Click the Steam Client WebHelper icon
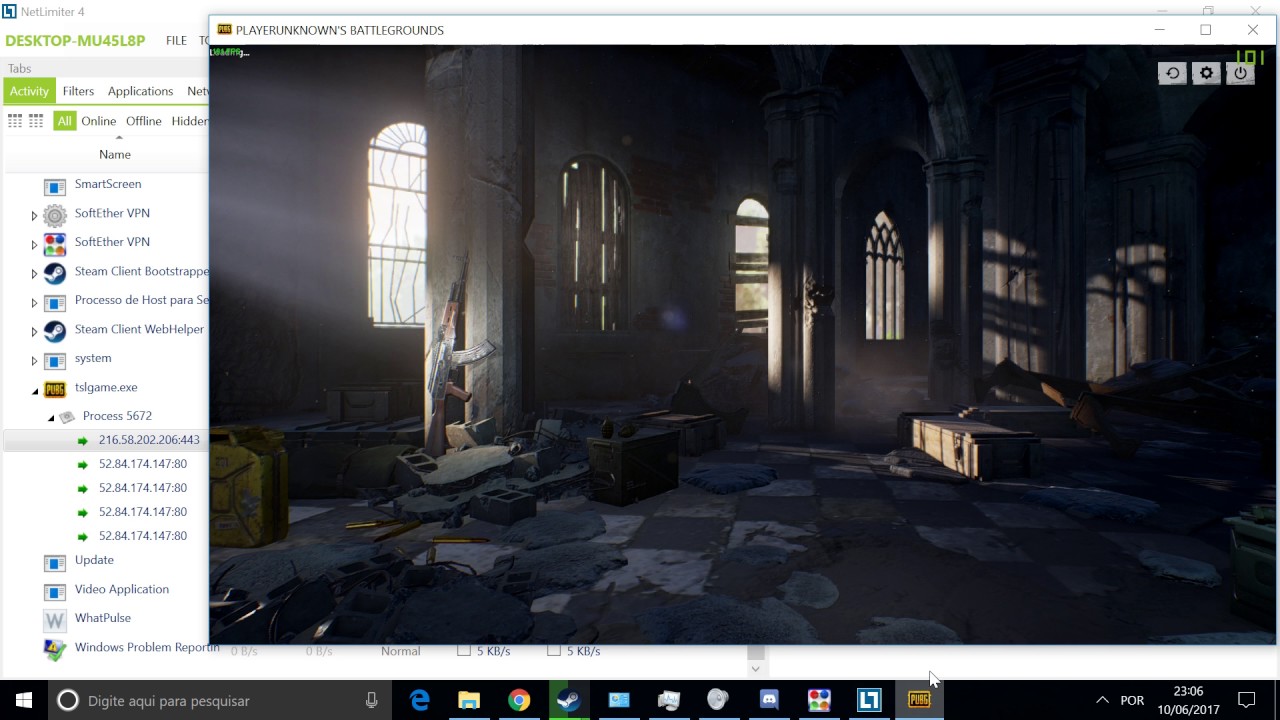This screenshot has height=720, width=1280. [x=55, y=331]
